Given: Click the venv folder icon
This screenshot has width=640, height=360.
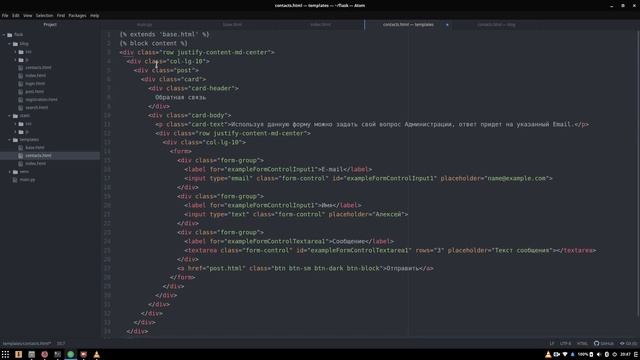Looking at the screenshot, I should 15,172.
